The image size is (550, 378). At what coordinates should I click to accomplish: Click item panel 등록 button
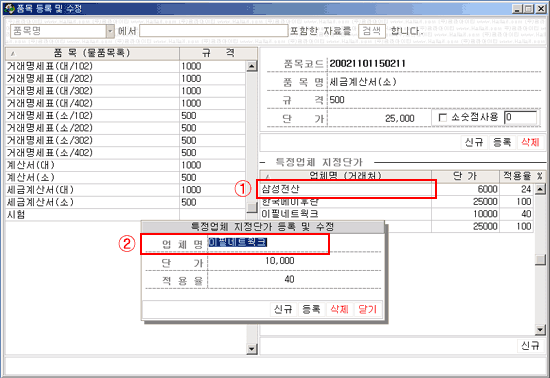pyautogui.click(x=502, y=142)
